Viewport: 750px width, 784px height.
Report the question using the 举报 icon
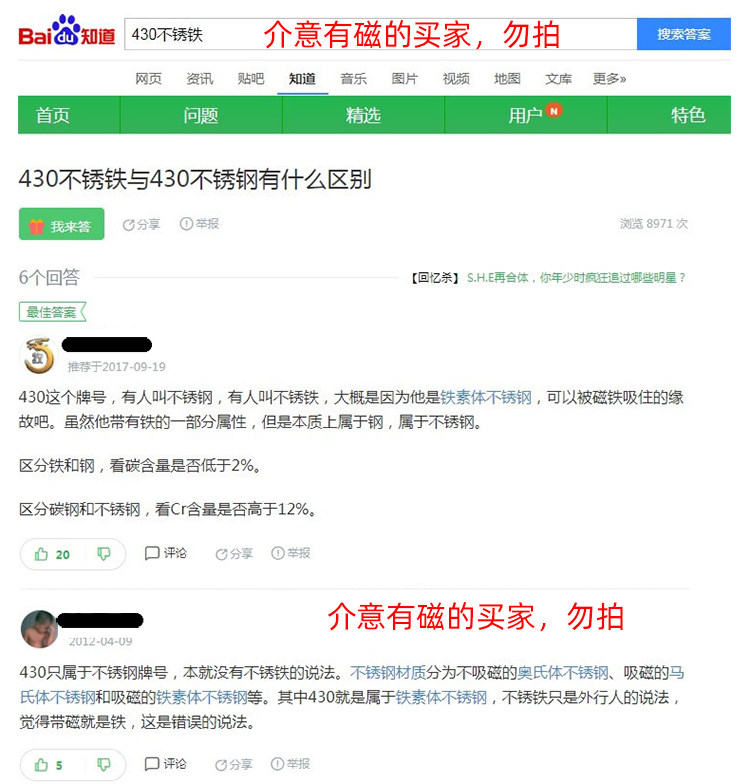coord(200,224)
